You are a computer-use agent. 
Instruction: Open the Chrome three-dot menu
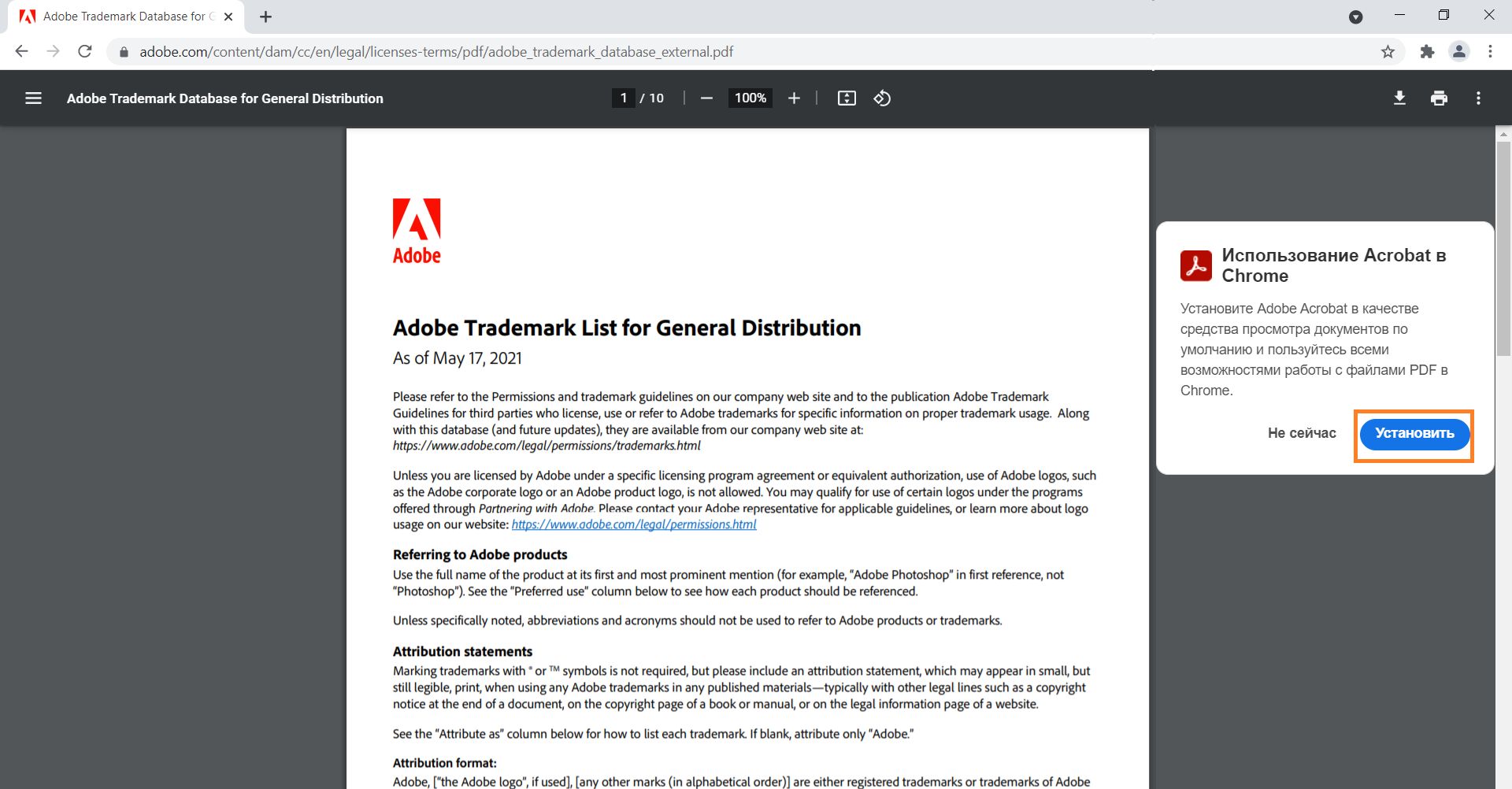tap(1490, 52)
